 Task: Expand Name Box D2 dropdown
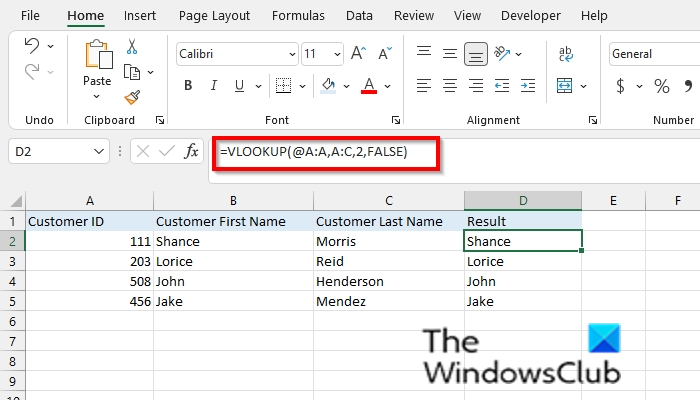coord(99,151)
